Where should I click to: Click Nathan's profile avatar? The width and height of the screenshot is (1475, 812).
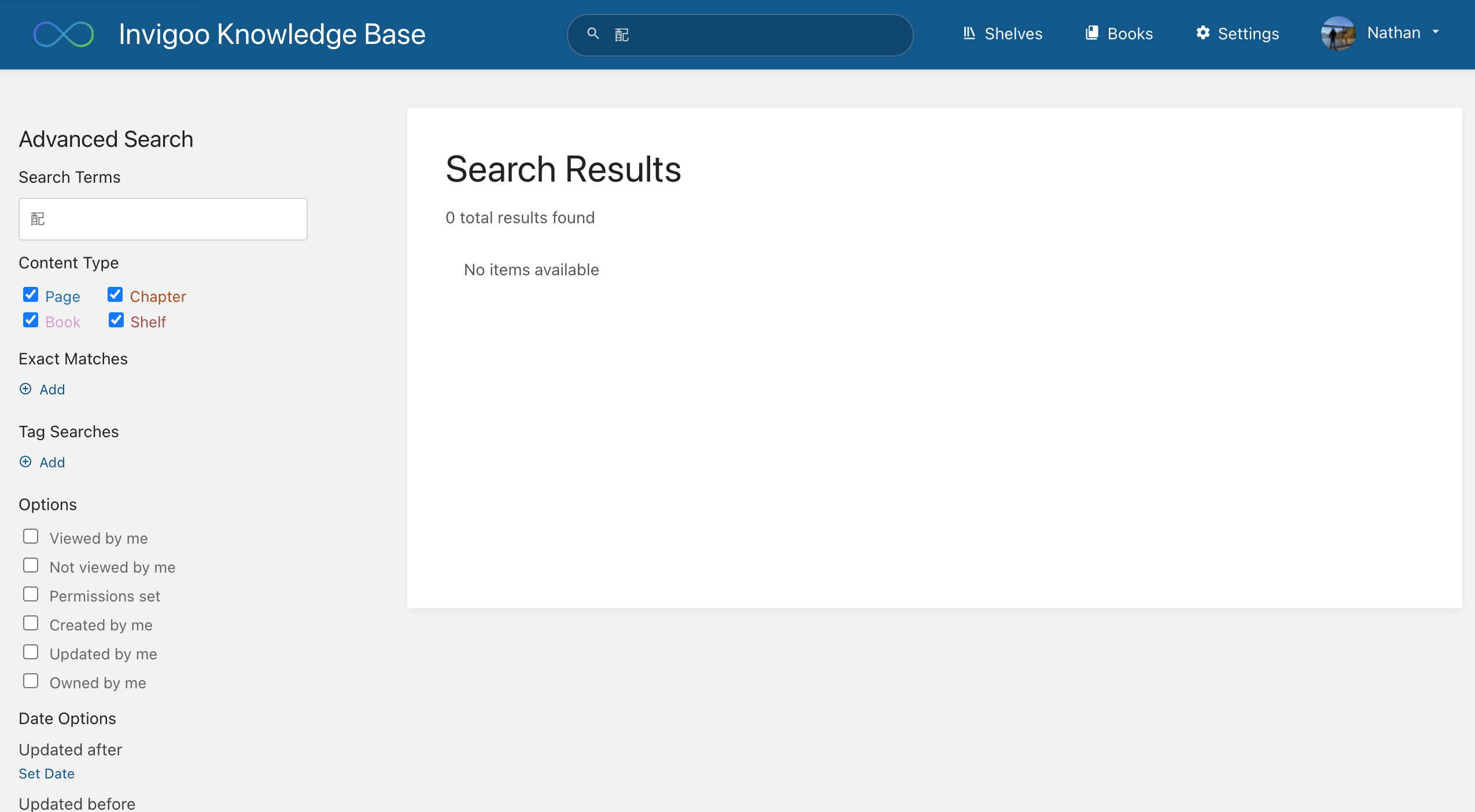tap(1340, 34)
